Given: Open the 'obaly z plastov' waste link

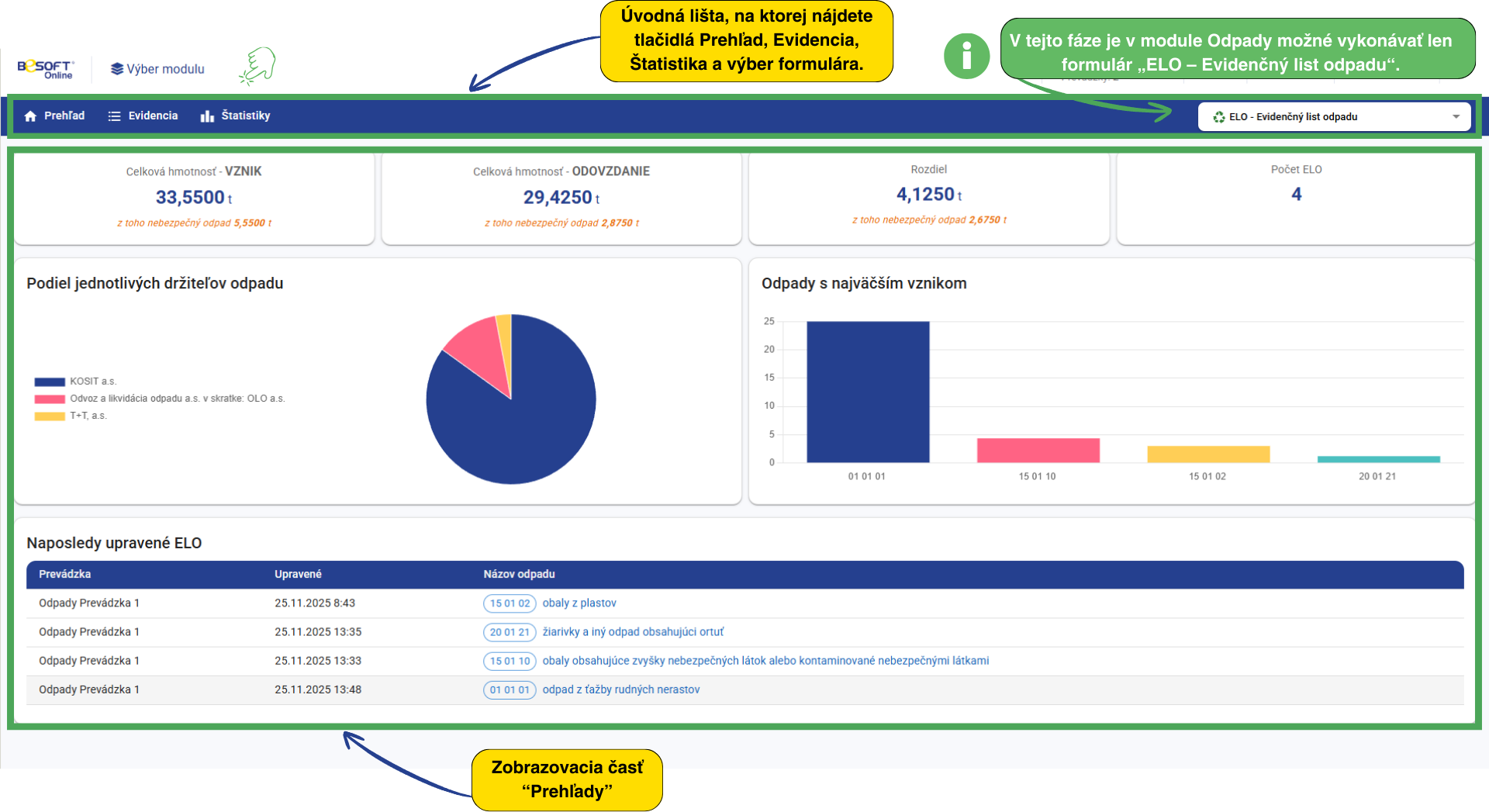Looking at the screenshot, I should tap(579, 603).
